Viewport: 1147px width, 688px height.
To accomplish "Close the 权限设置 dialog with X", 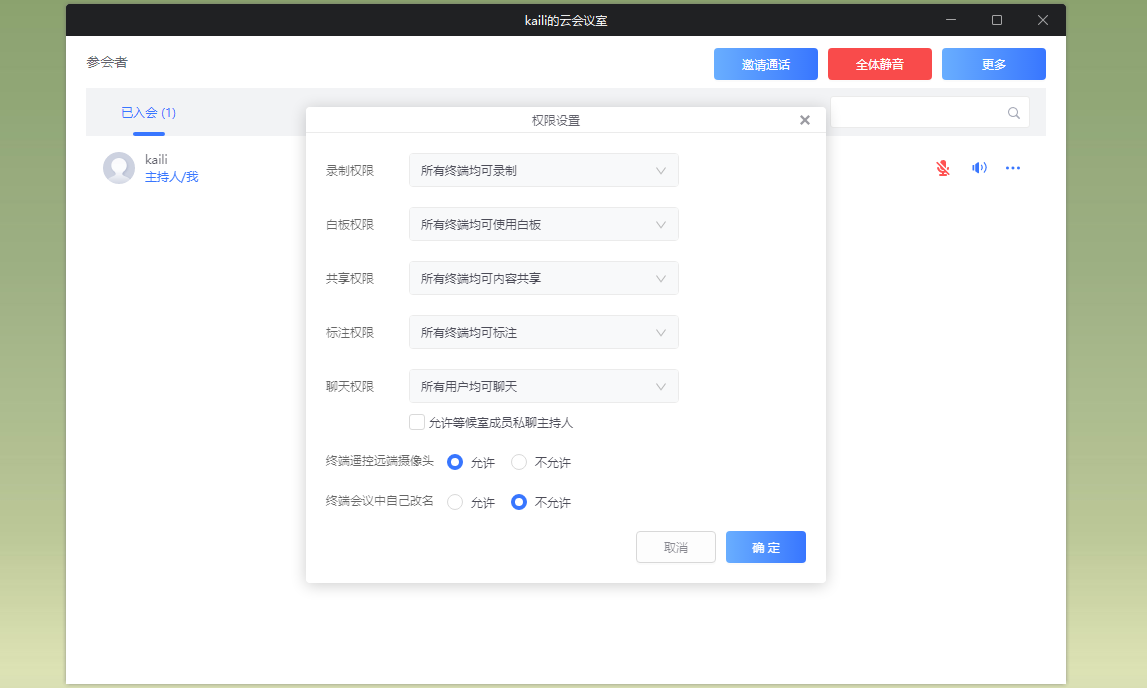I will [x=805, y=120].
